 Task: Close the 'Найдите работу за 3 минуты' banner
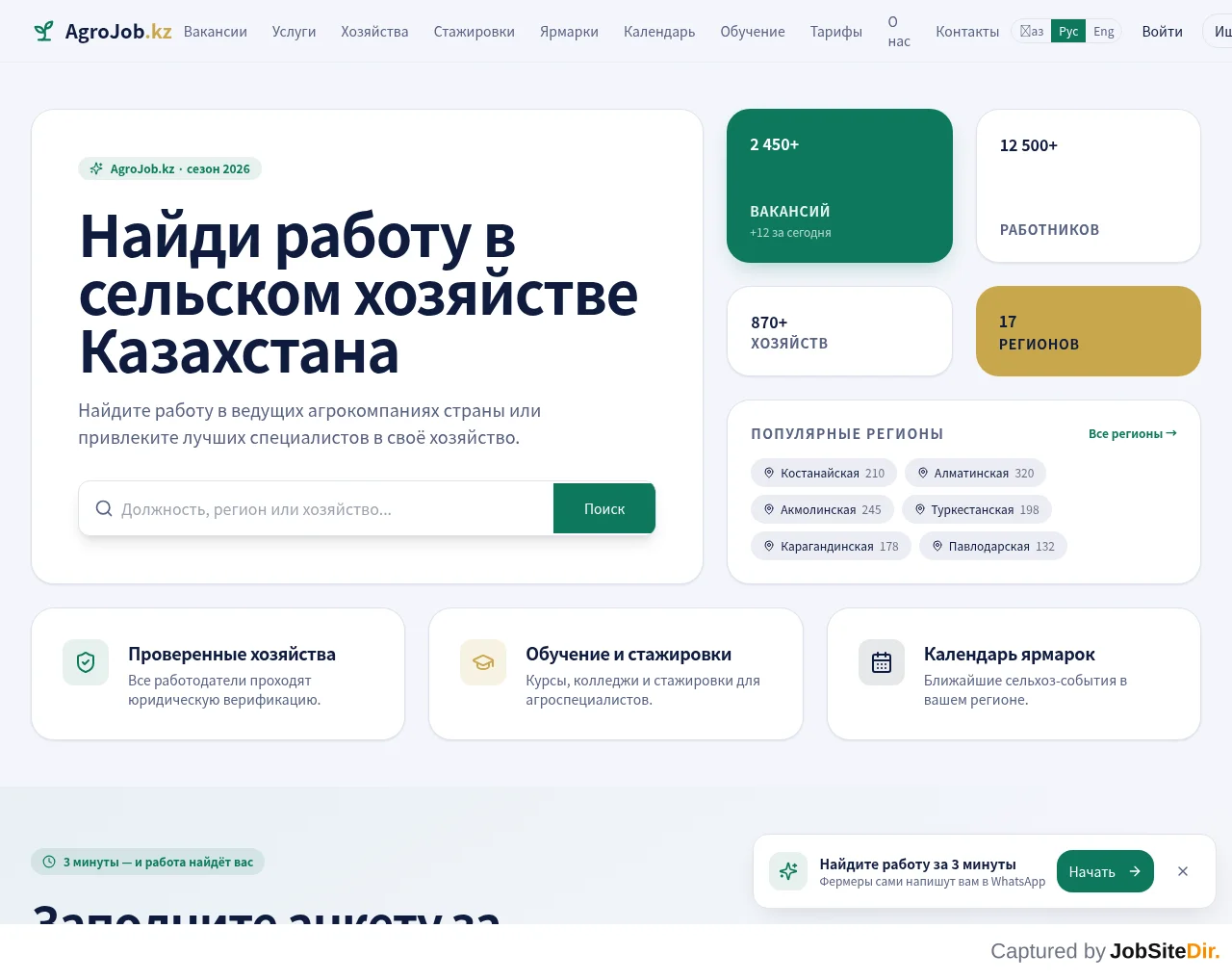pos(1183,871)
